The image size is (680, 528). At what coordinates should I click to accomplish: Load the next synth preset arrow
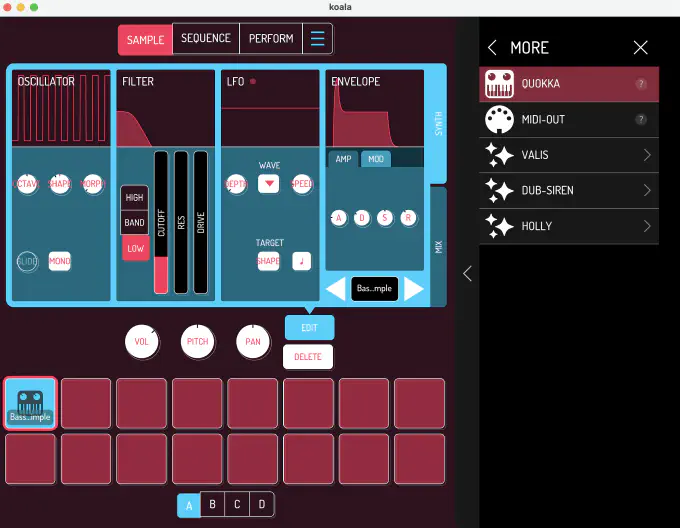tap(413, 288)
